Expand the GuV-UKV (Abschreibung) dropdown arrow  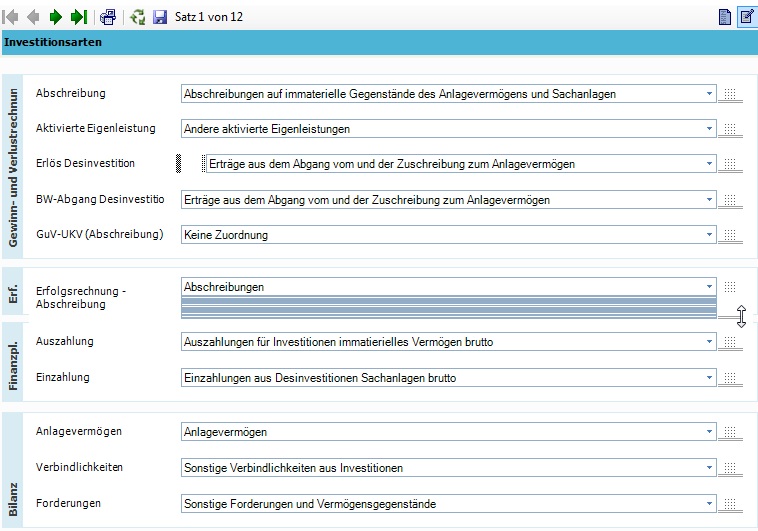[709, 235]
